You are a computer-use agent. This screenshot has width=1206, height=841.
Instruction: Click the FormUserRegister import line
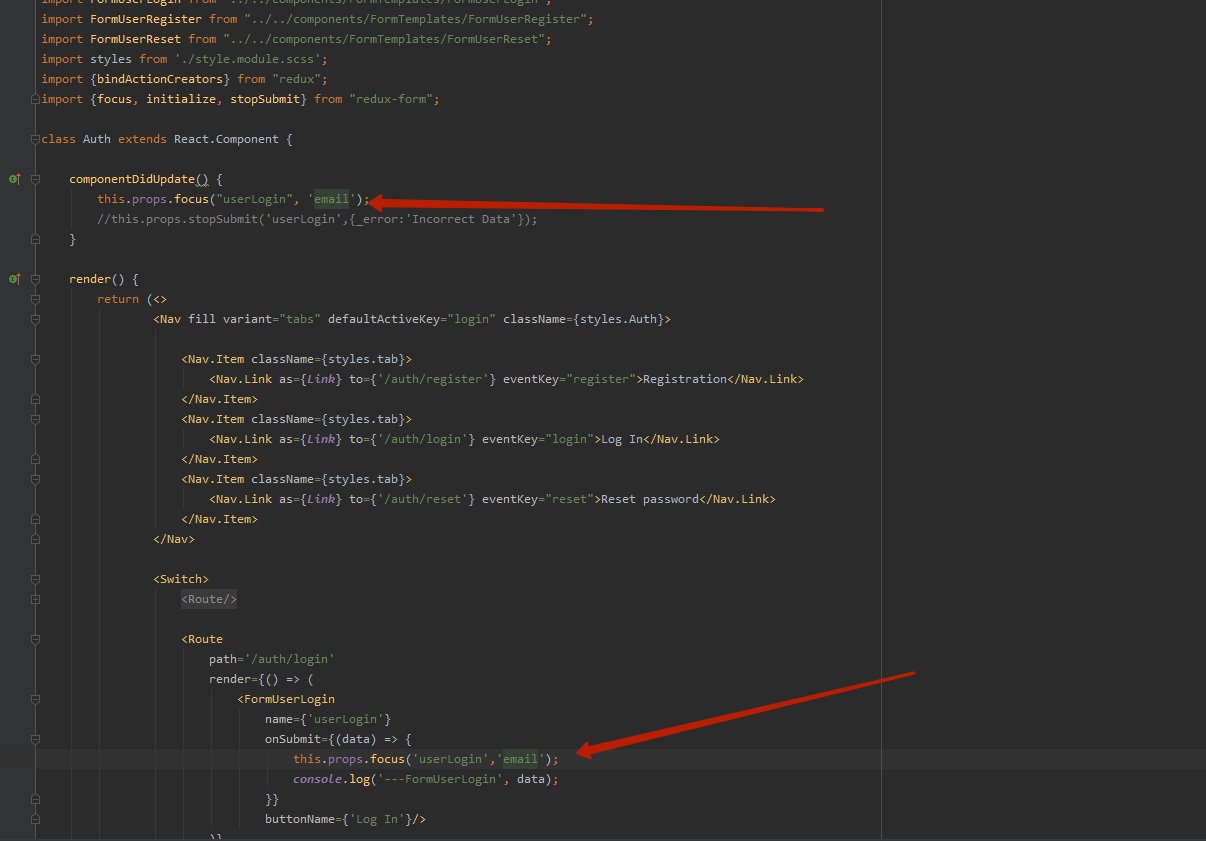click(x=317, y=19)
